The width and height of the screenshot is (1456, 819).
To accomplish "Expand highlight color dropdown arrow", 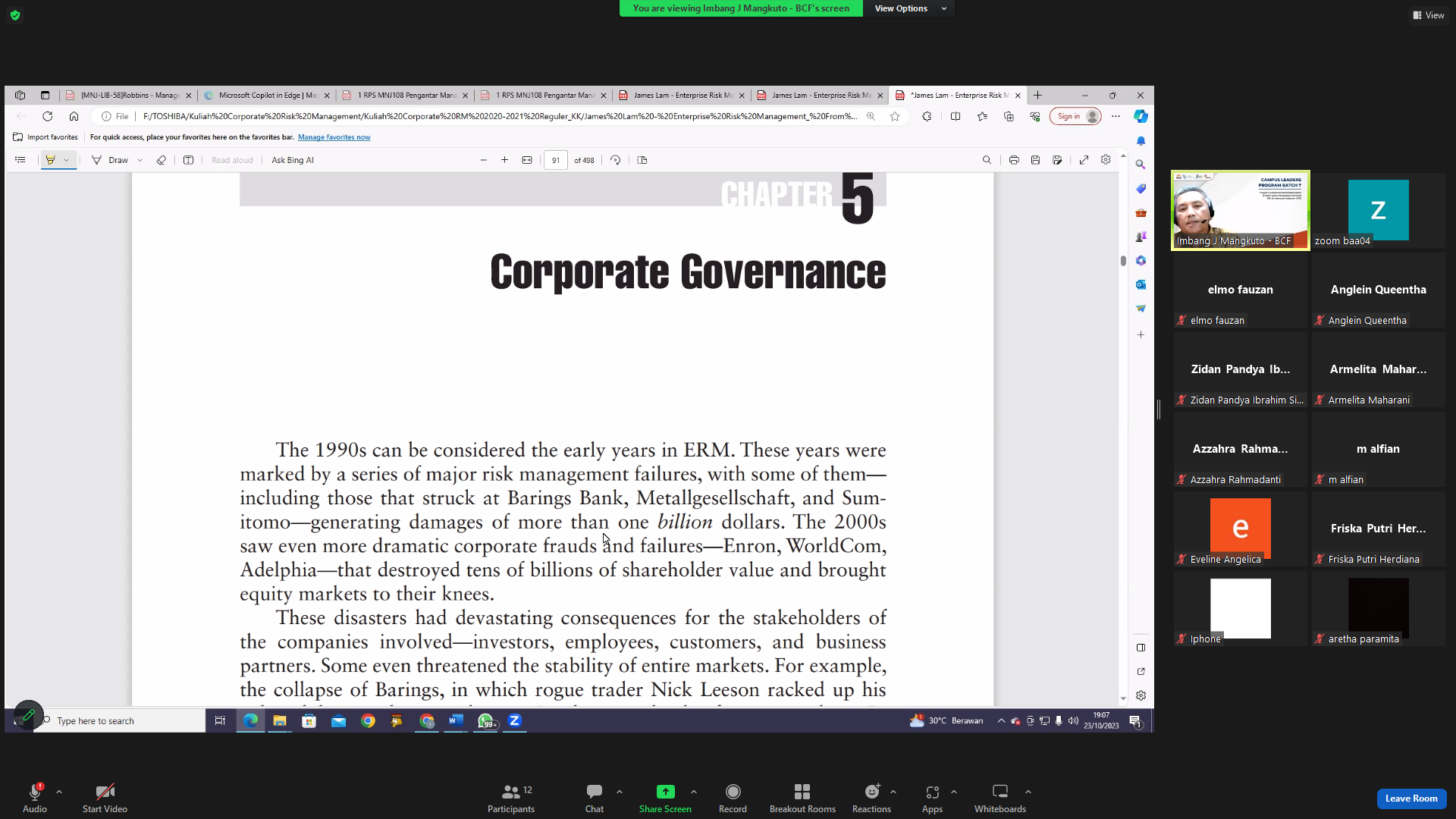I will [x=67, y=160].
